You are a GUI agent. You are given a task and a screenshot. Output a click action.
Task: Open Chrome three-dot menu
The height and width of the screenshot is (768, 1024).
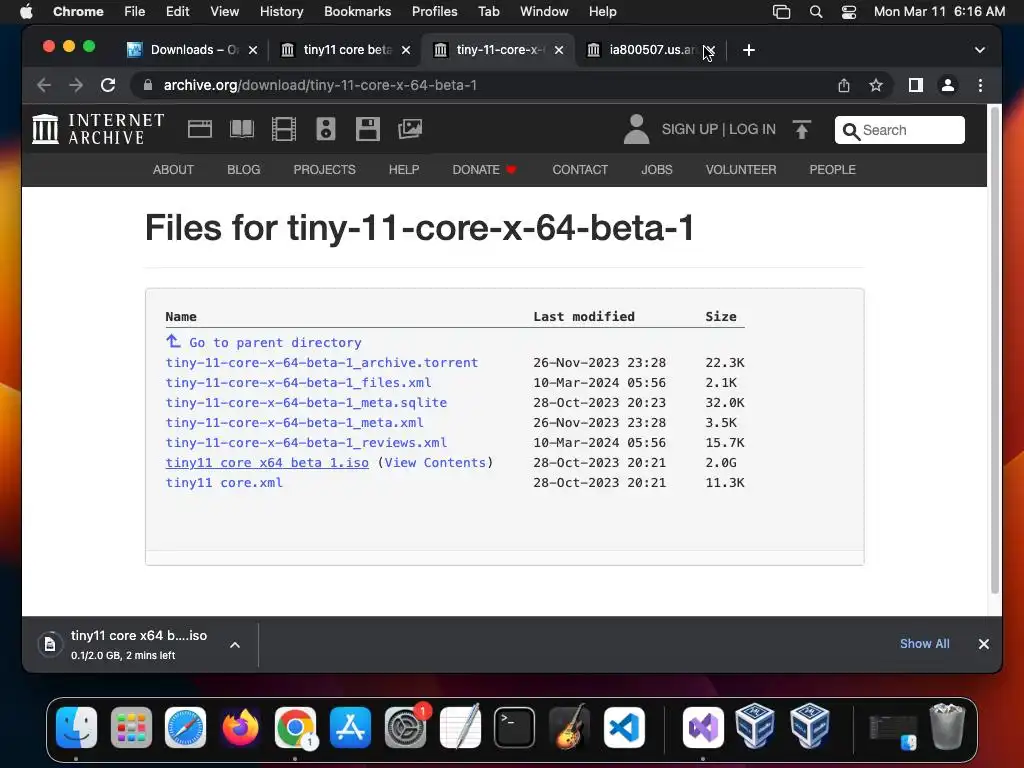tap(980, 86)
